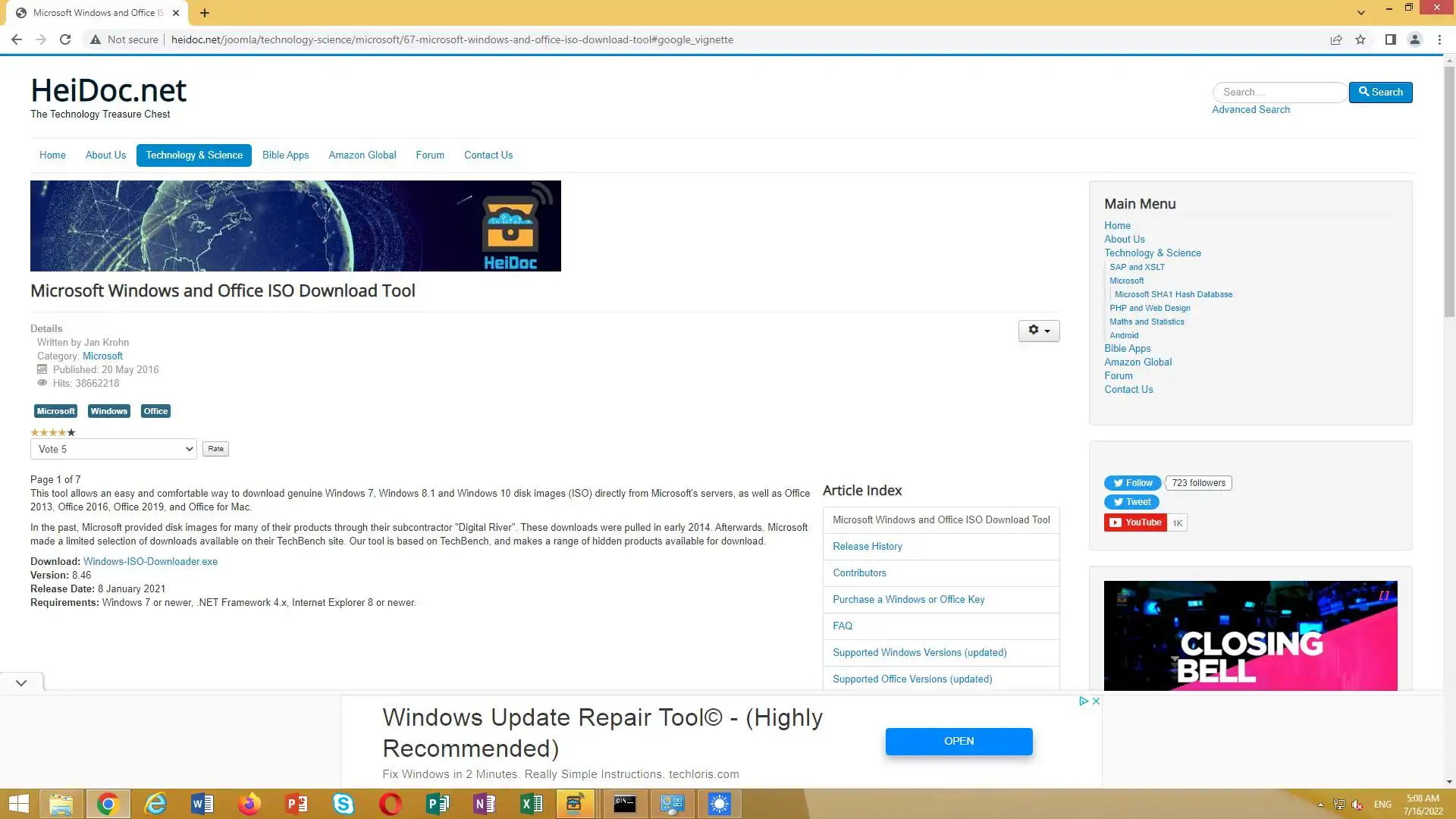Viewport: 1456px width, 819px height.
Task: Open the gear settings dropdown on article
Action: [x=1038, y=331]
